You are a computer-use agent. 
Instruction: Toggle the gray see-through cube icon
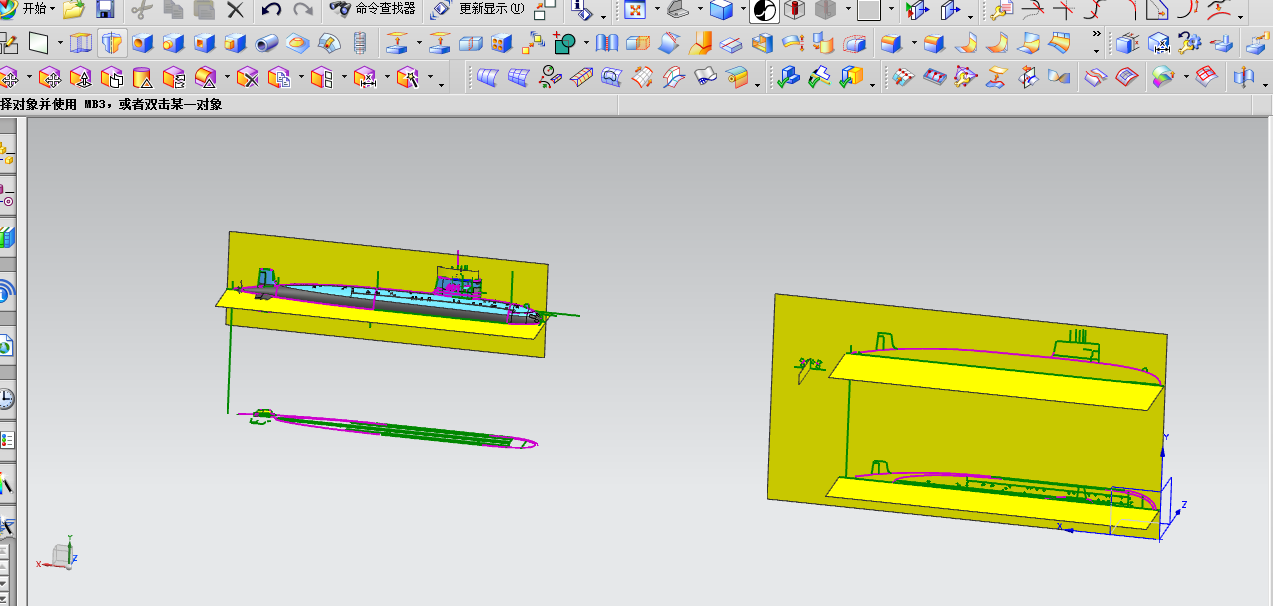[x=826, y=11]
